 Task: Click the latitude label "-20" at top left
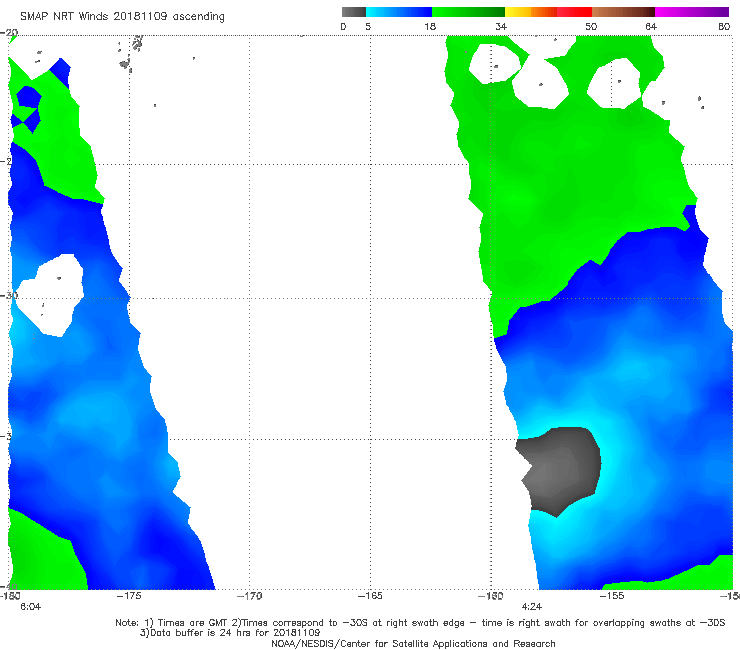[9, 33]
